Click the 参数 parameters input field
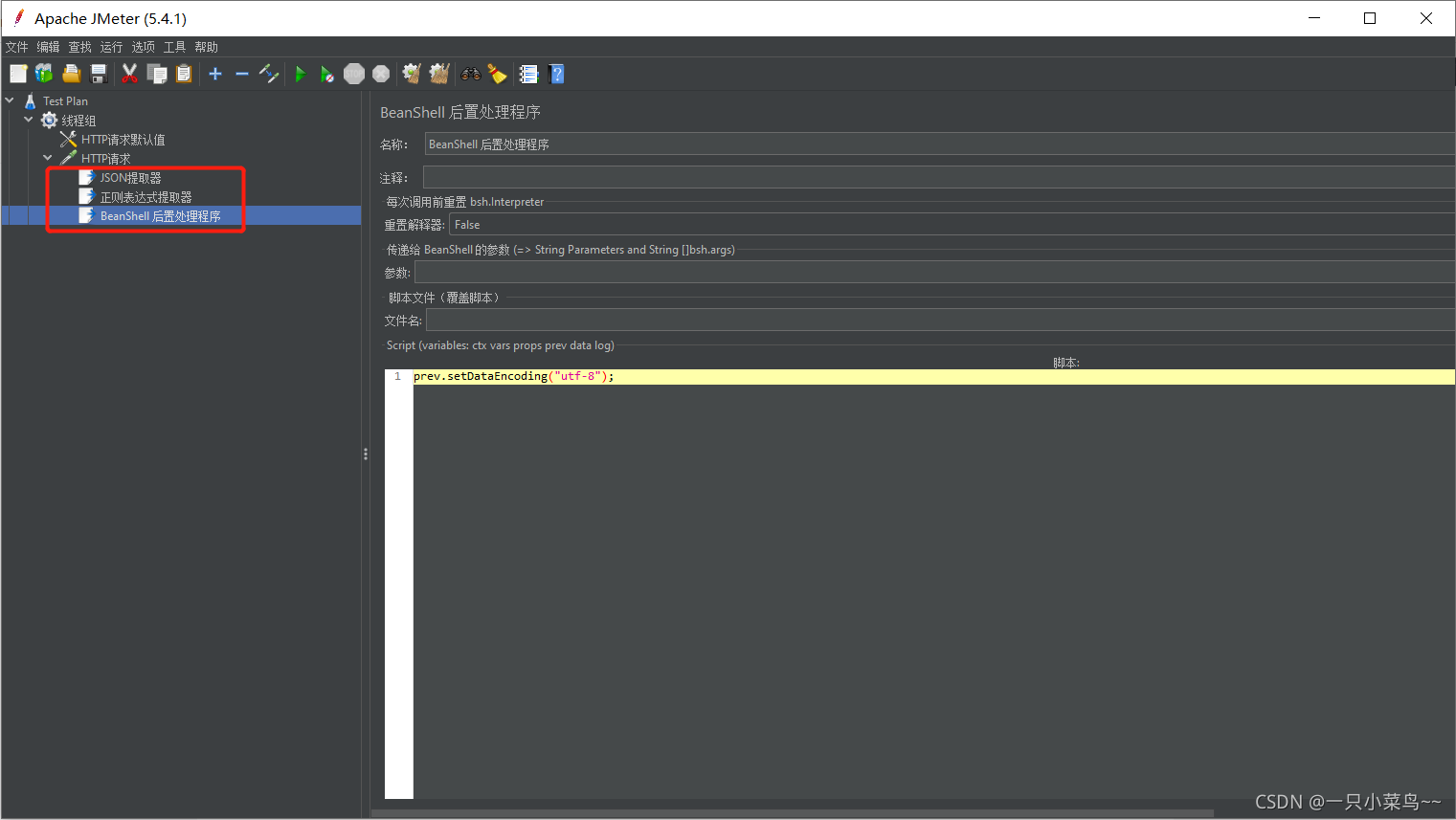The image size is (1456, 820). [x=934, y=273]
